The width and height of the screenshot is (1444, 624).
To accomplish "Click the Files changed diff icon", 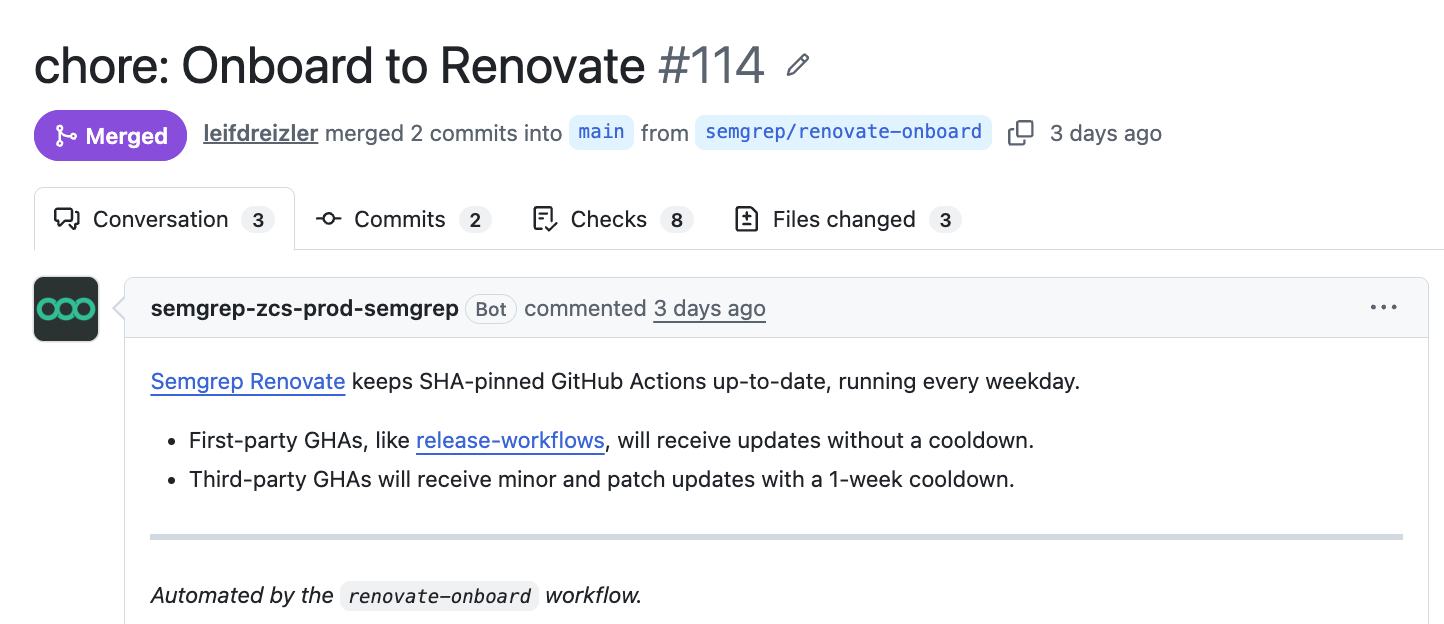I will pos(746,219).
